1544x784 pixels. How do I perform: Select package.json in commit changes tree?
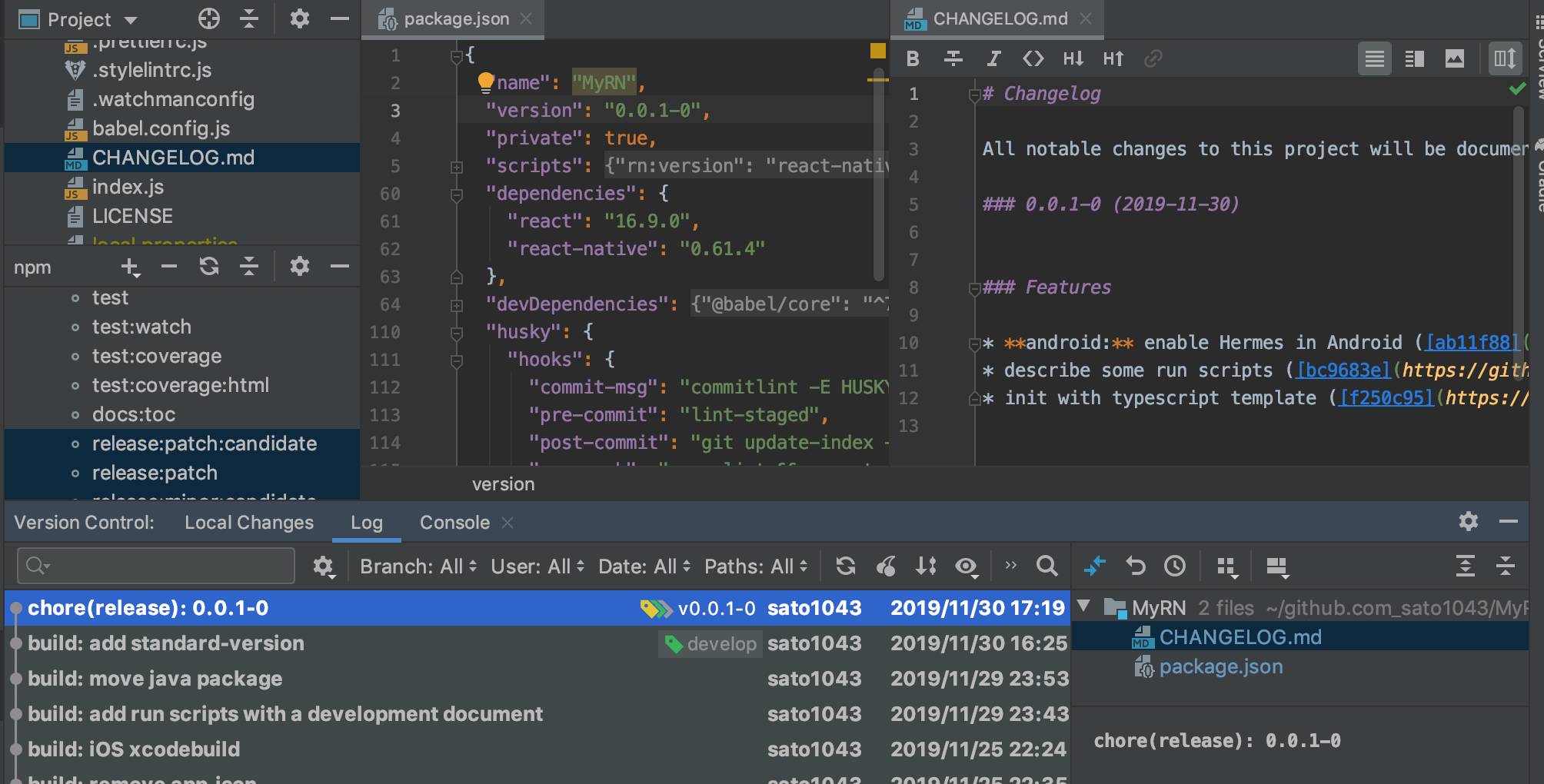pos(1221,666)
